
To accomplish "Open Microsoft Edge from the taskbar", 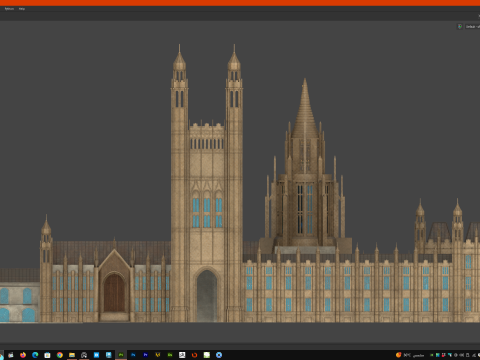I will [x=35, y=355].
